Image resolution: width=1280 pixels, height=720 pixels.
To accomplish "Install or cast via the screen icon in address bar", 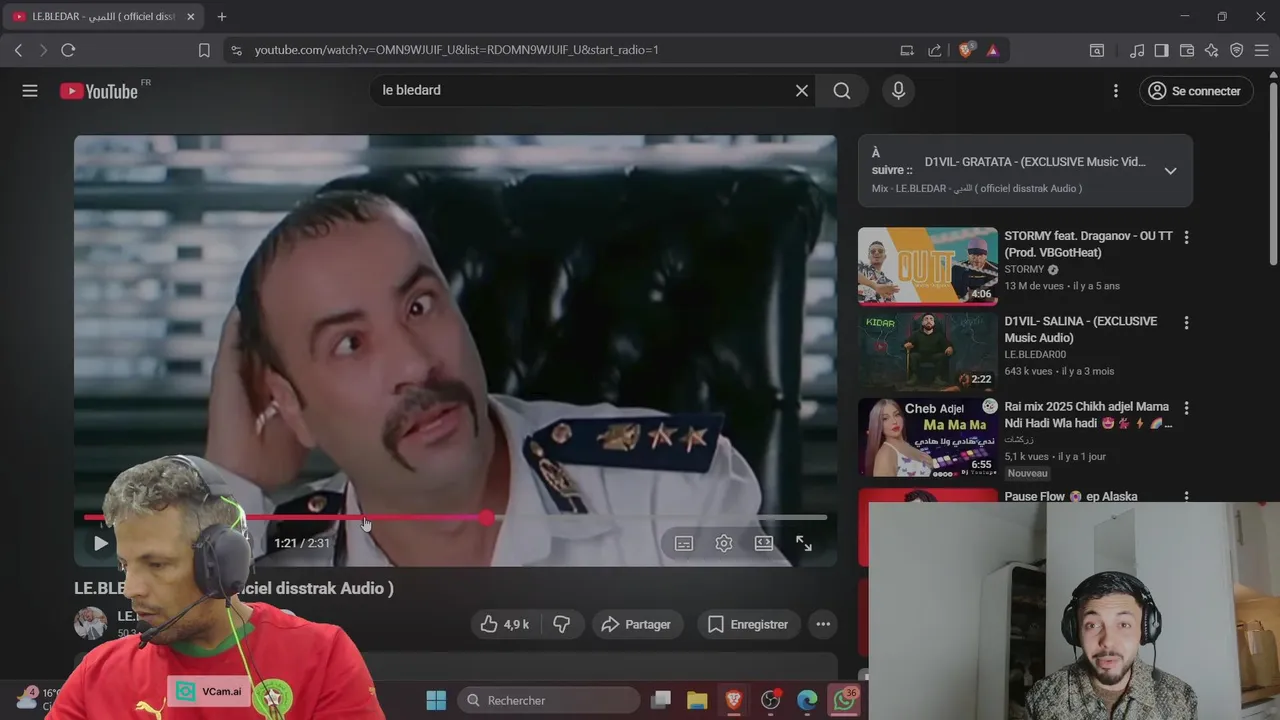I will (x=907, y=50).
